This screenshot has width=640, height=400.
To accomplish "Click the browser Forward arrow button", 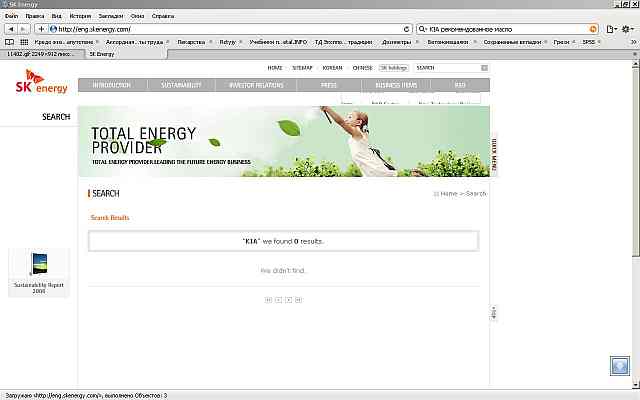I will click(24, 29).
